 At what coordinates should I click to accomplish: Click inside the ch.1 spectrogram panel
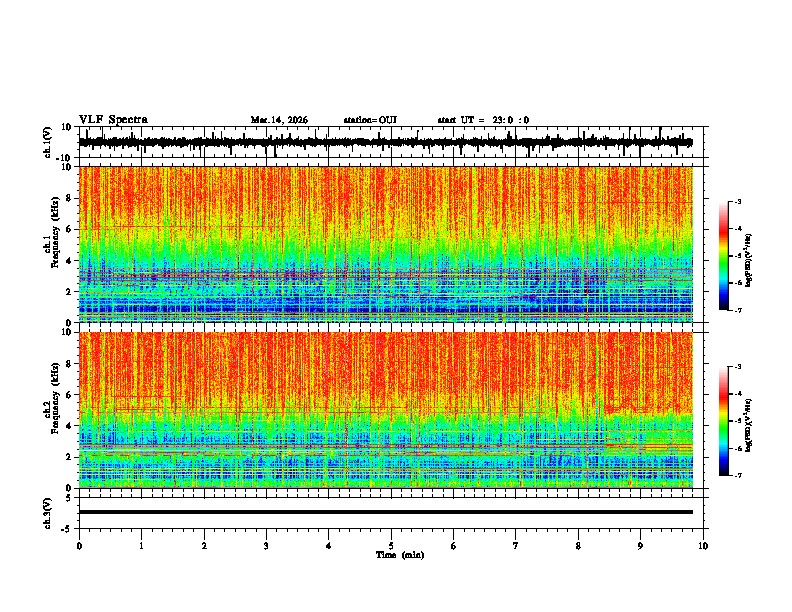(x=386, y=244)
